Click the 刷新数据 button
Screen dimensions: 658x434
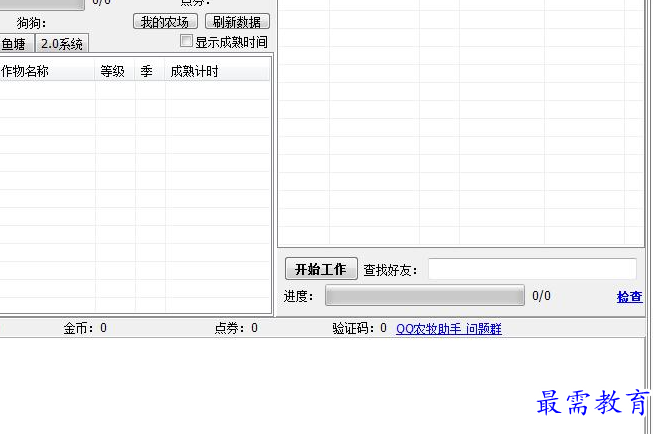[x=237, y=22]
